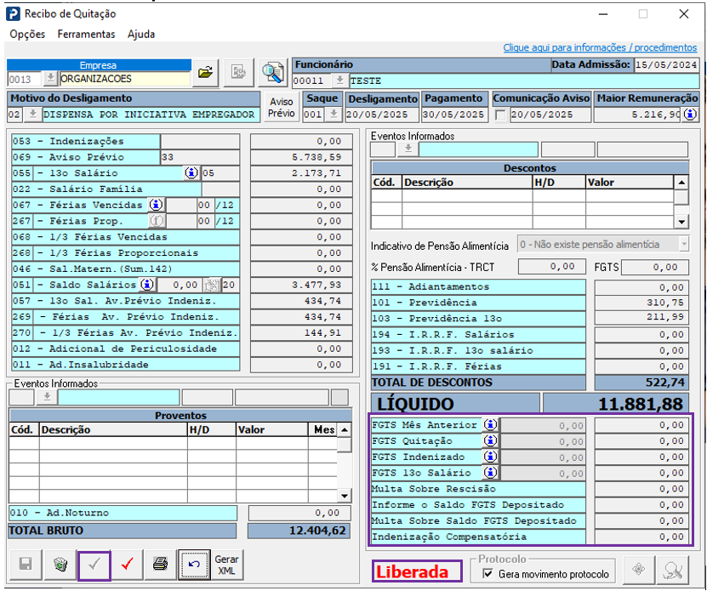Viewport: 708px width, 592px height.
Task: Open the Ajuda menu
Action: pyautogui.click(x=141, y=34)
